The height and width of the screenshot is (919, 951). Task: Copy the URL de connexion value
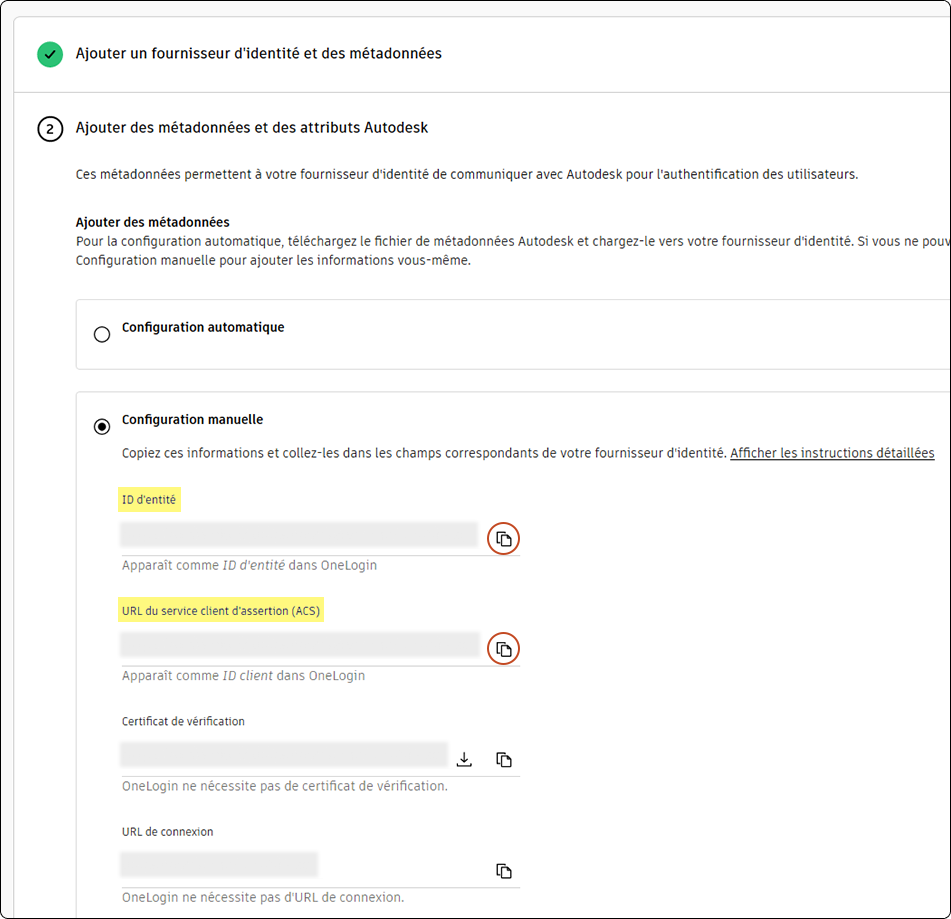(504, 870)
